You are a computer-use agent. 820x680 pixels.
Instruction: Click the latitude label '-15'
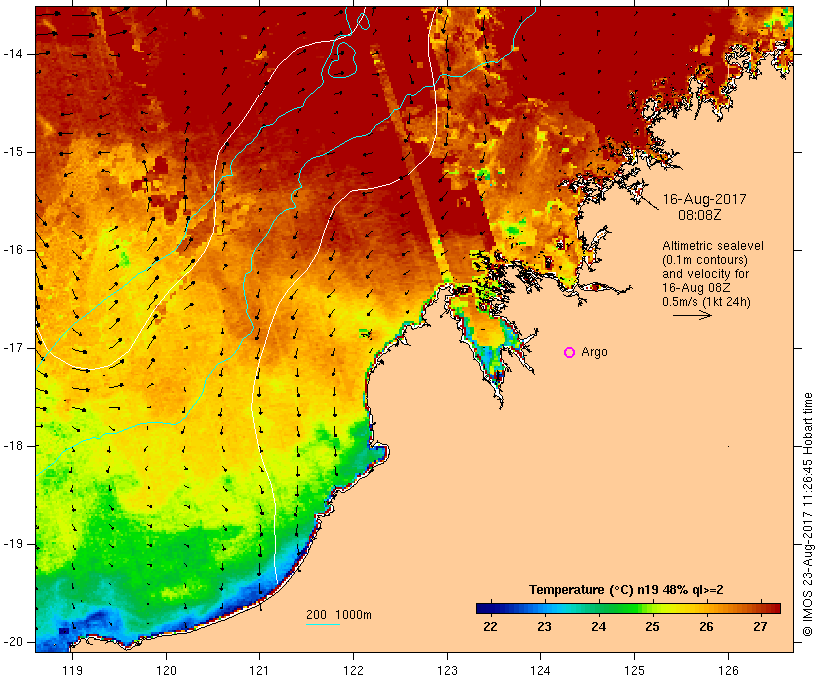coord(13,152)
